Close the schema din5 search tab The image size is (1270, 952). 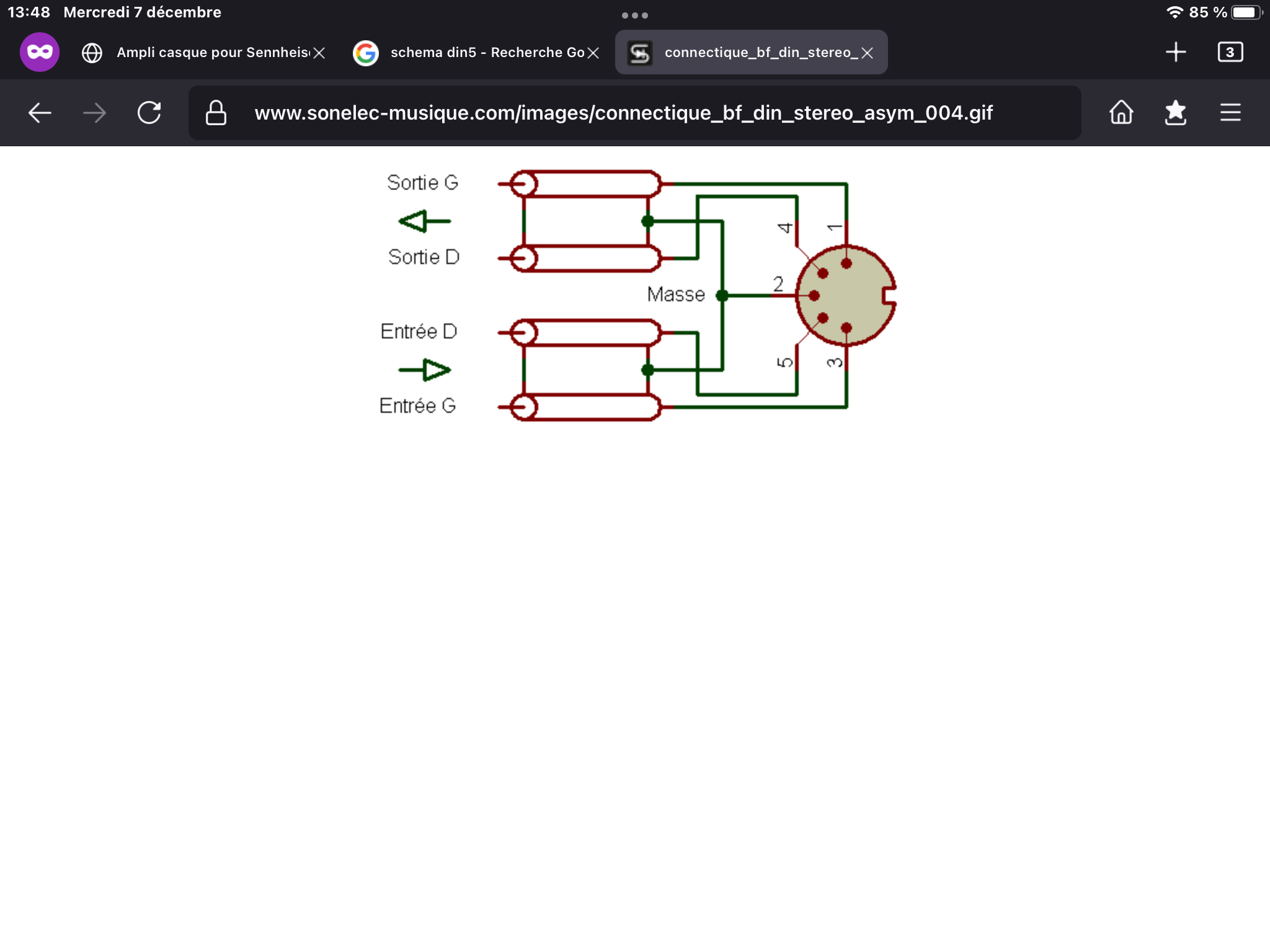[593, 53]
